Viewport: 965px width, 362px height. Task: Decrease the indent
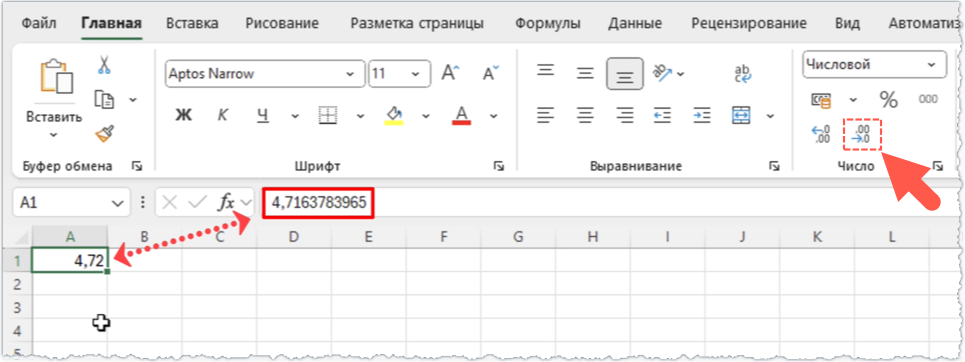pyautogui.click(x=662, y=115)
